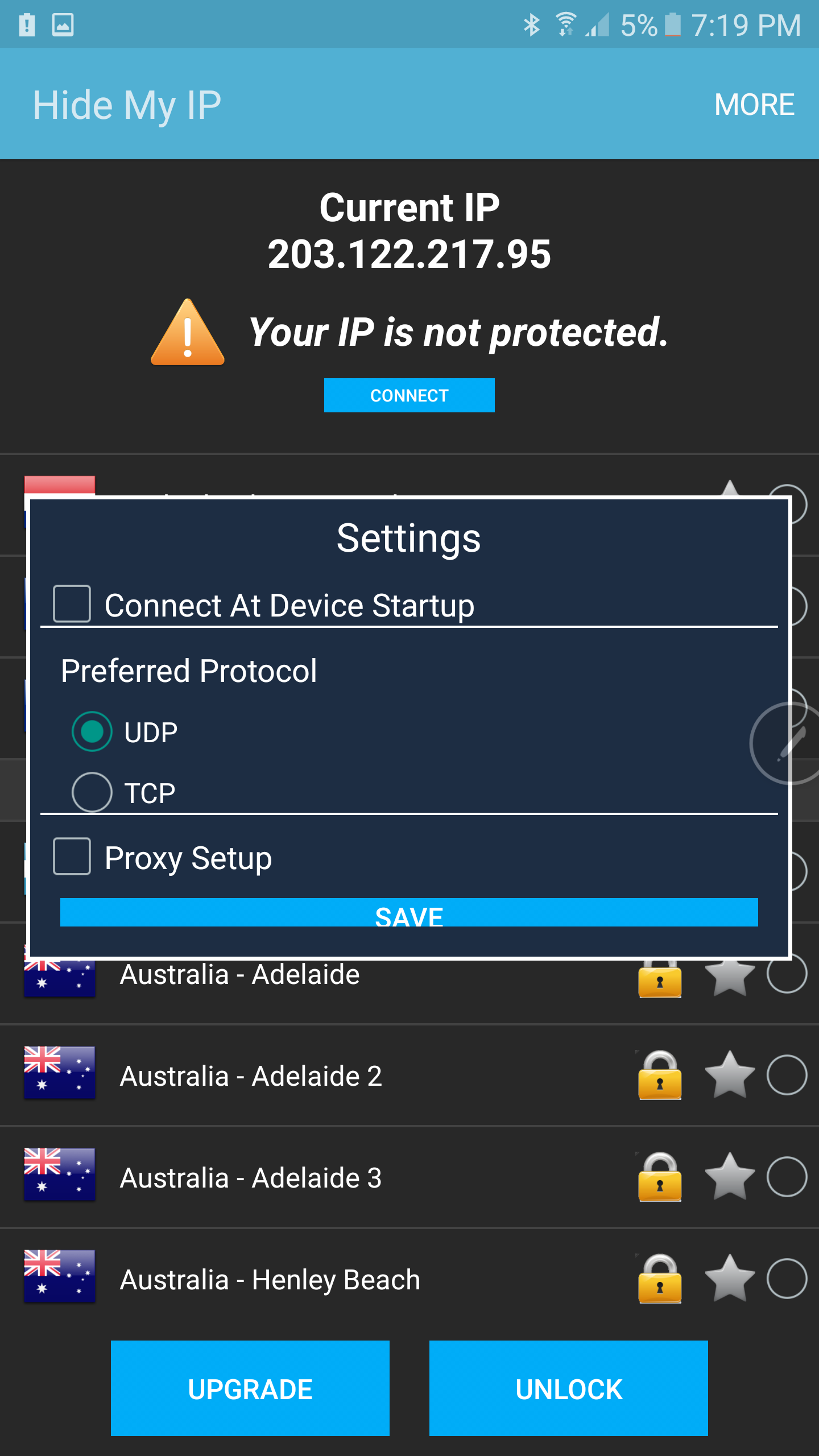Select UDP as preferred protocol
Viewport: 819px width, 1456px height.
(92, 731)
